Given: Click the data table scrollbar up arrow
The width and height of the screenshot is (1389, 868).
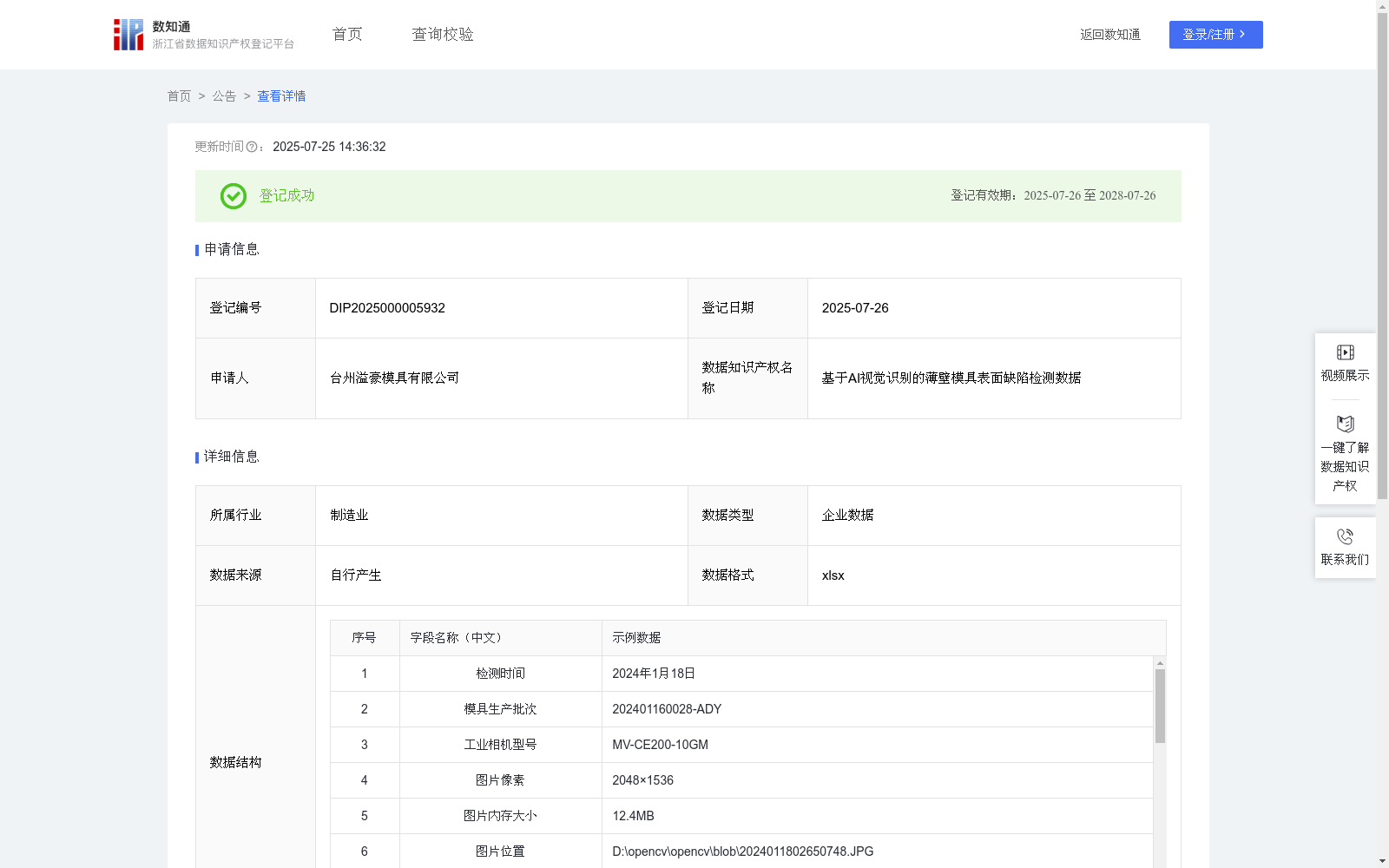Looking at the screenshot, I should coord(1160,663).
